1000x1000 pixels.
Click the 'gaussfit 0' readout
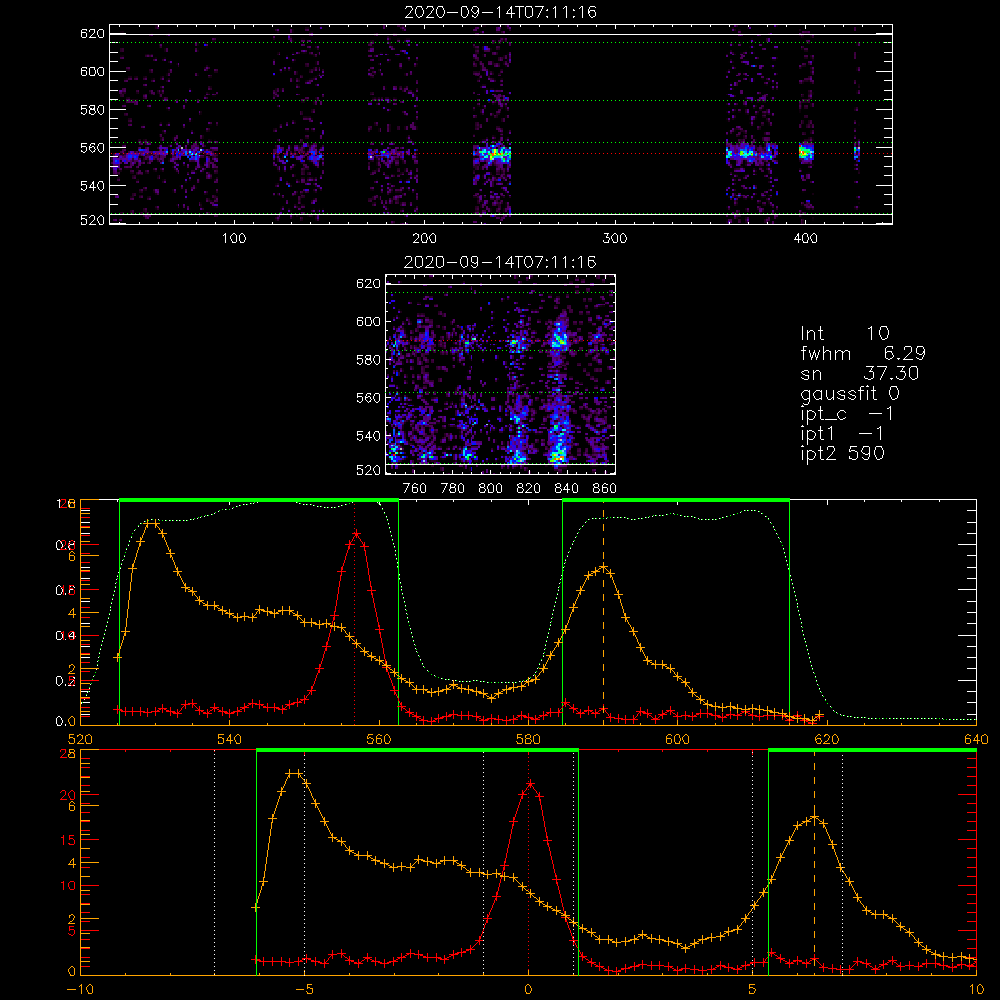coord(850,393)
